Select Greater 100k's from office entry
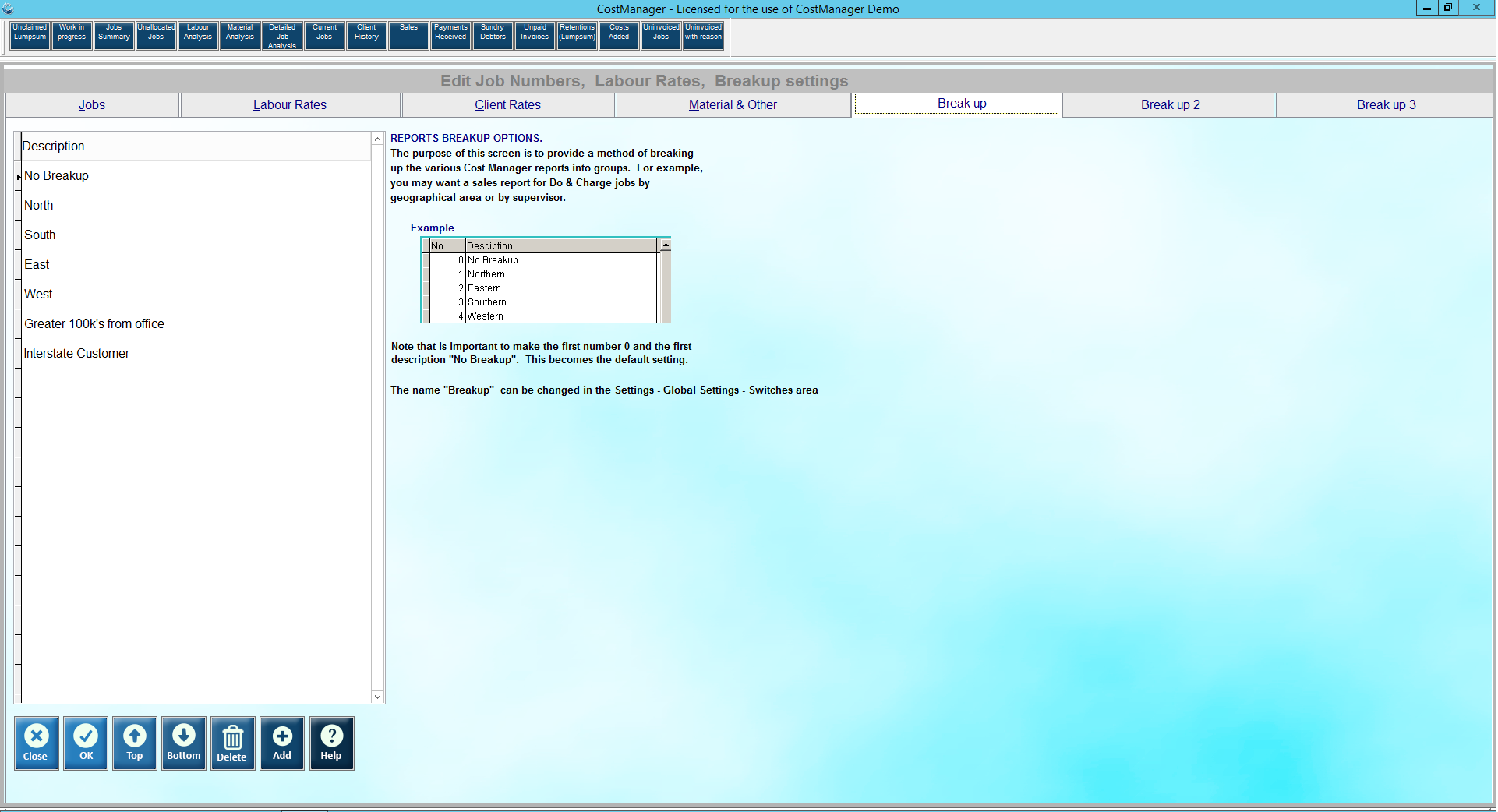The height and width of the screenshot is (812, 1498). [x=196, y=324]
